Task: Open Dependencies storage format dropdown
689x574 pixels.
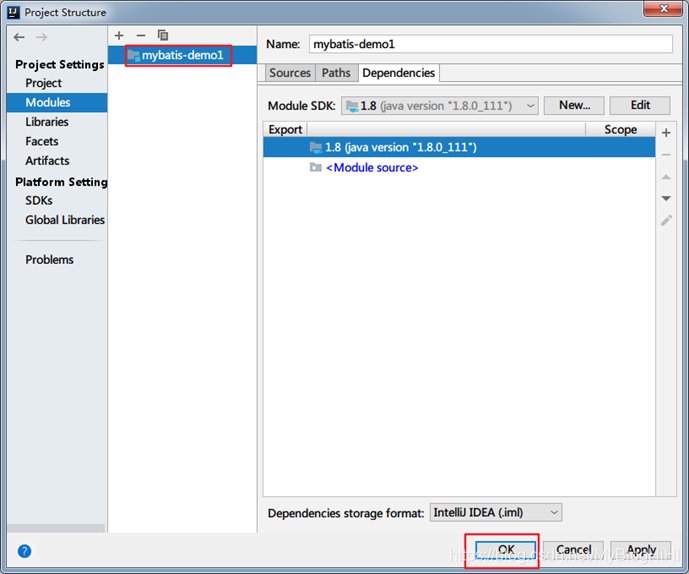Action: (x=496, y=512)
